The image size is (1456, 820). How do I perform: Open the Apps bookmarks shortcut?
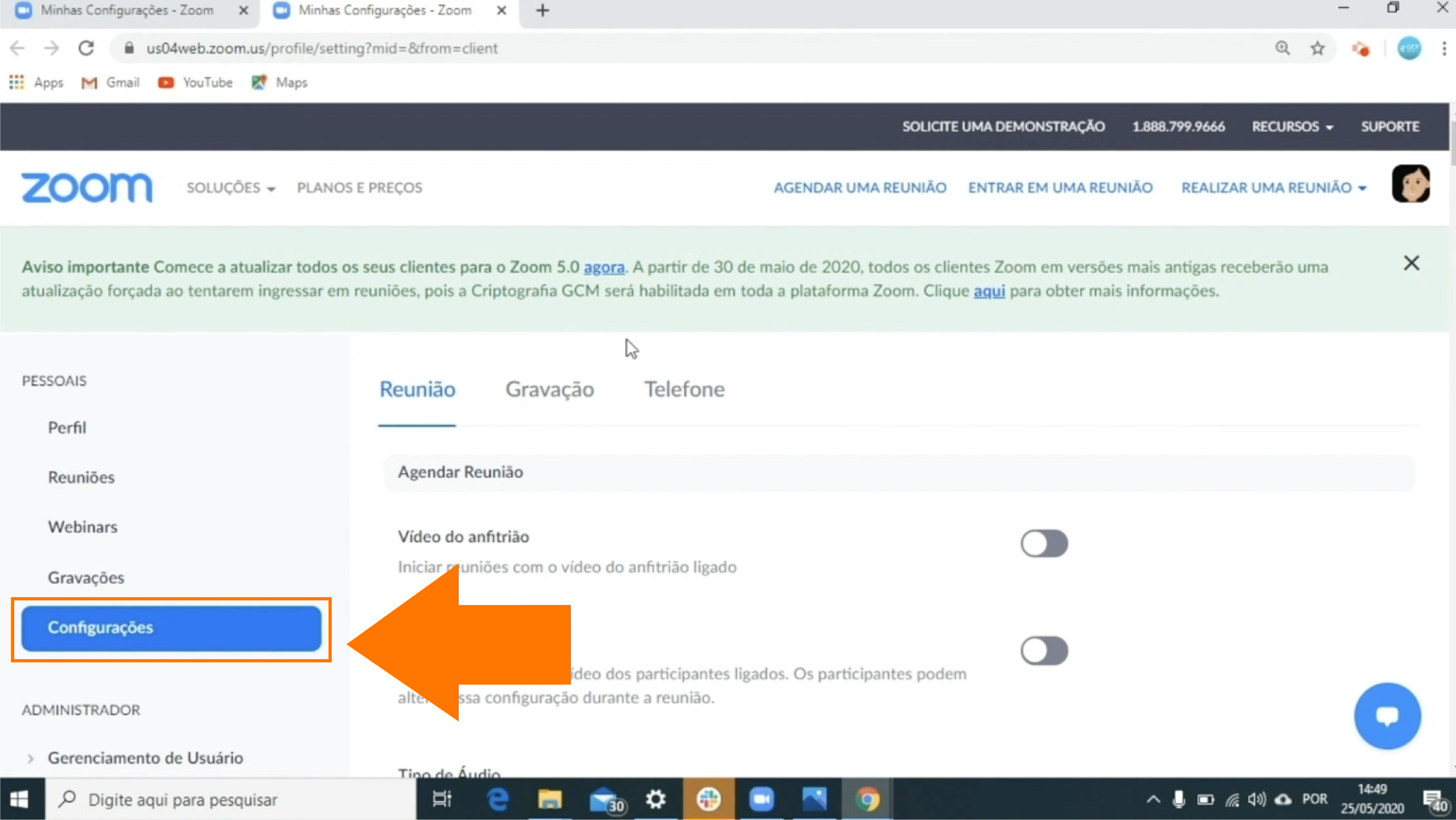pyautogui.click(x=36, y=82)
